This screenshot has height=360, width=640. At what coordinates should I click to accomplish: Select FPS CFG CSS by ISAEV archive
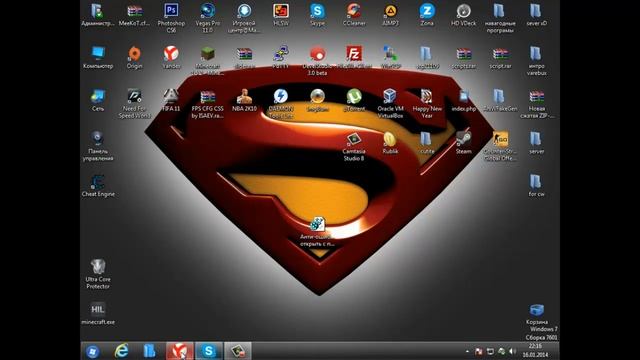pos(208,97)
